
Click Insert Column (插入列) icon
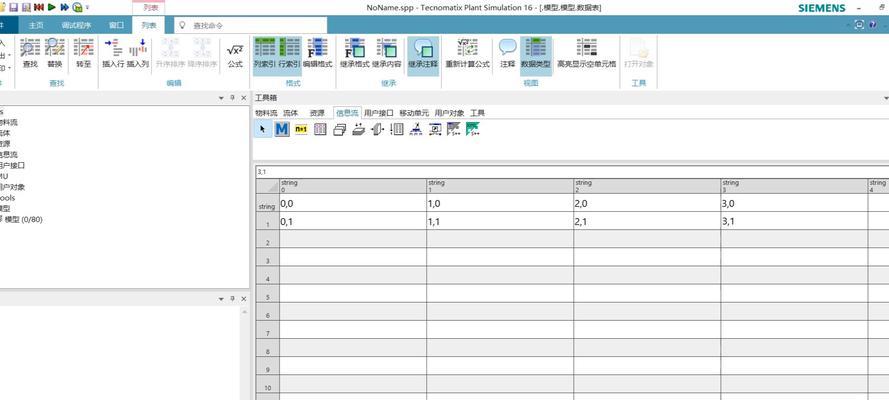(x=138, y=53)
